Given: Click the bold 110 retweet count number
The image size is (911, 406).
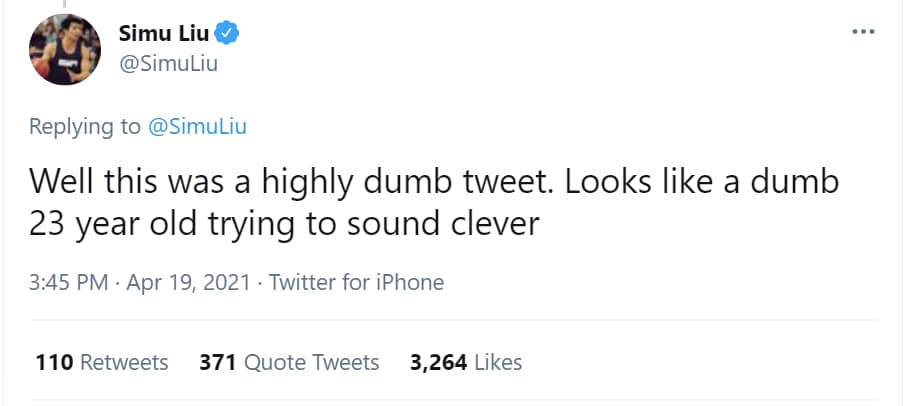Looking at the screenshot, I should coord(55,362).
